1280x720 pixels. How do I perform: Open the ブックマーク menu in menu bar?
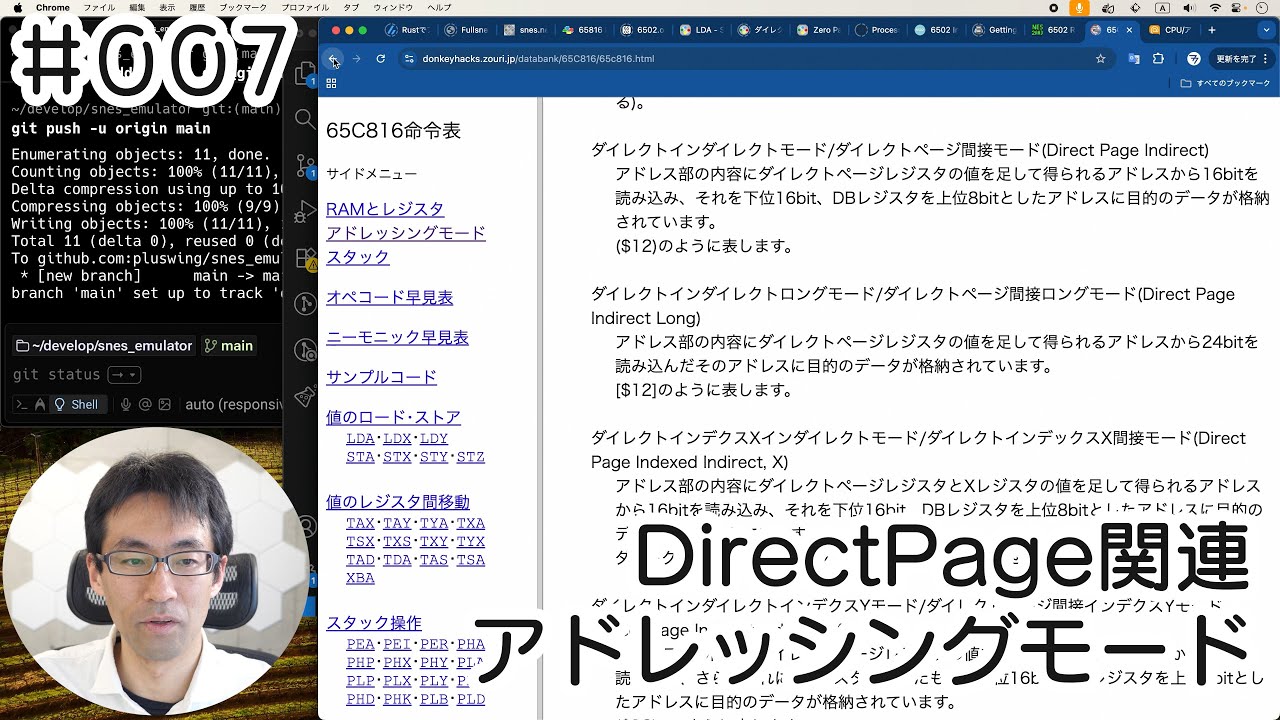pos(242,7)
